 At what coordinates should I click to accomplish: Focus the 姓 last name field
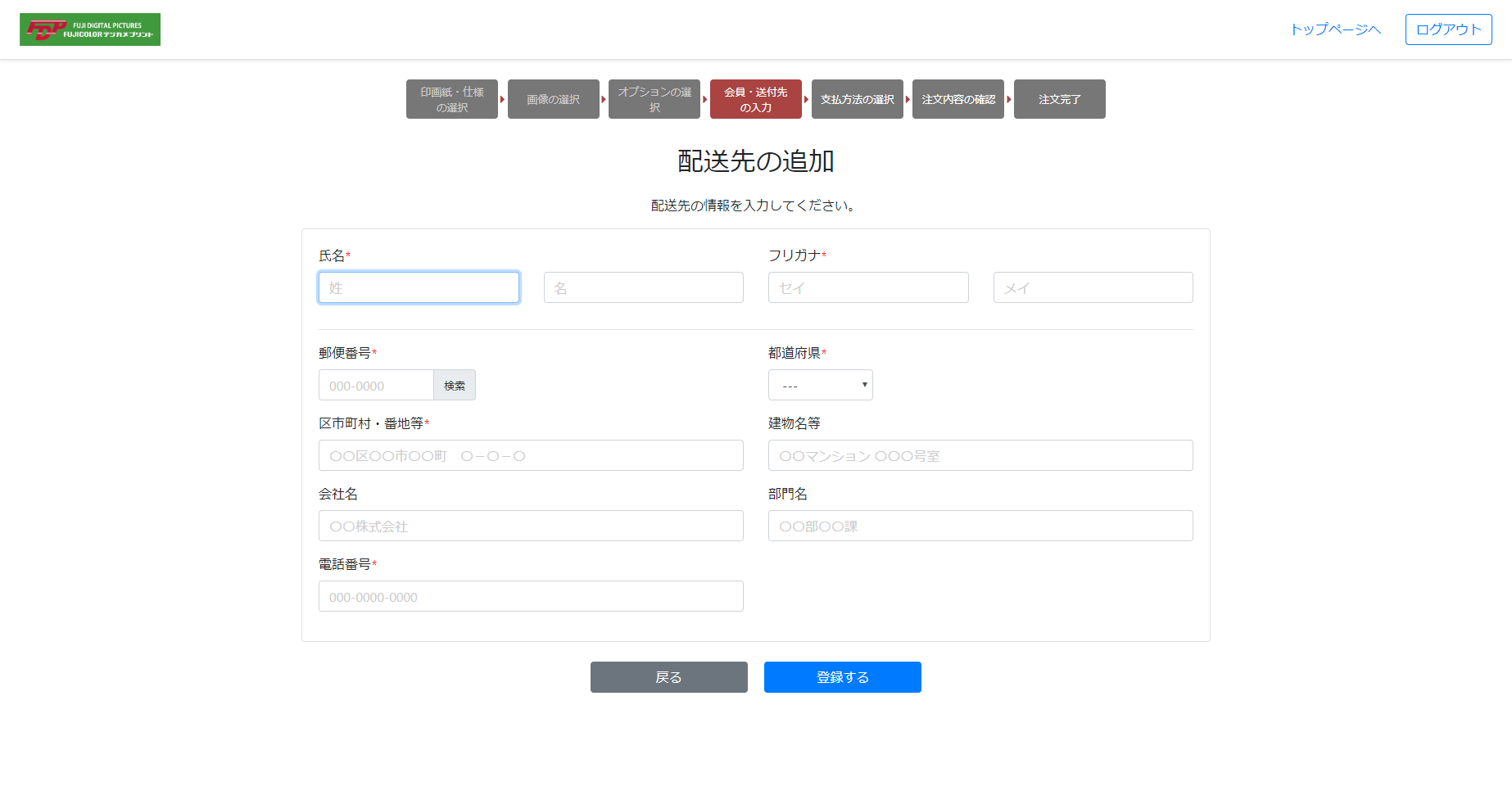(x=419, y=287)
